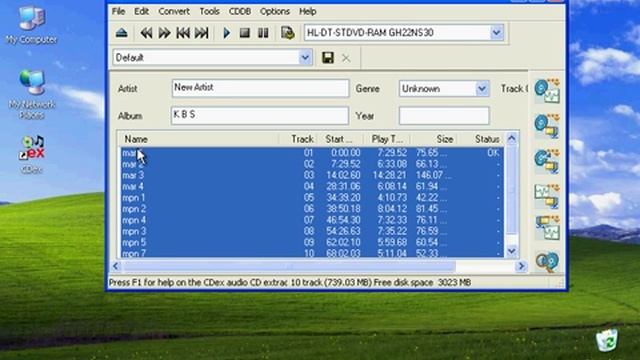Eject the CD with the eject icon
This screenshot has width=640, height=360.
[122, 33]
